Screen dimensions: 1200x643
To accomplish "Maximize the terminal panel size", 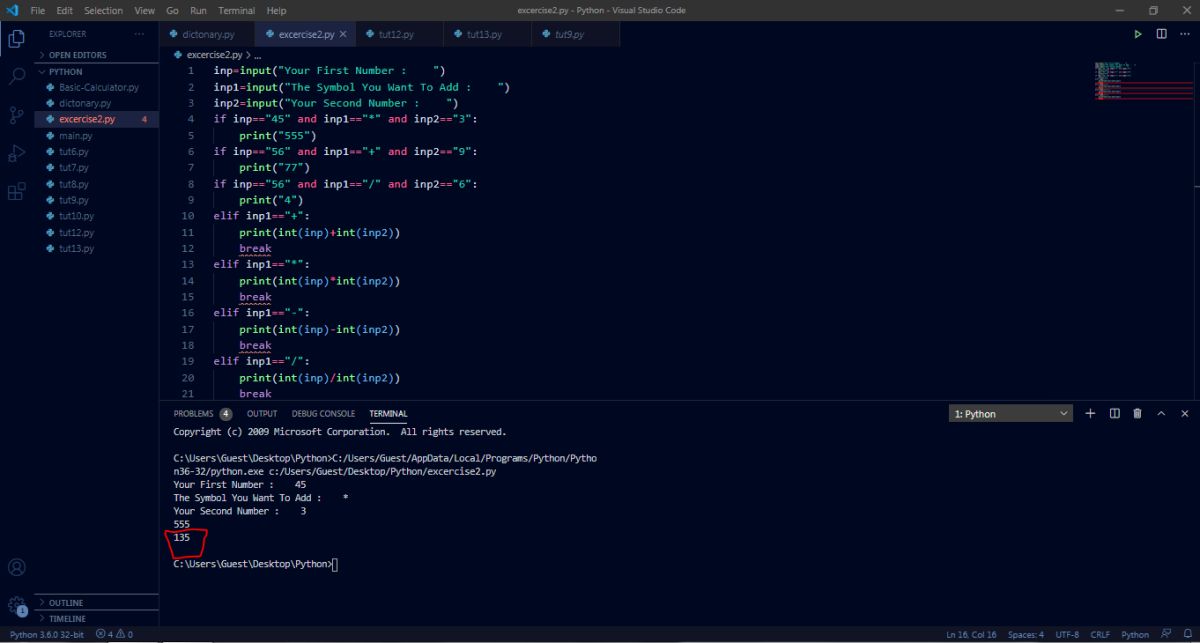I will (x=1161, y=413).
